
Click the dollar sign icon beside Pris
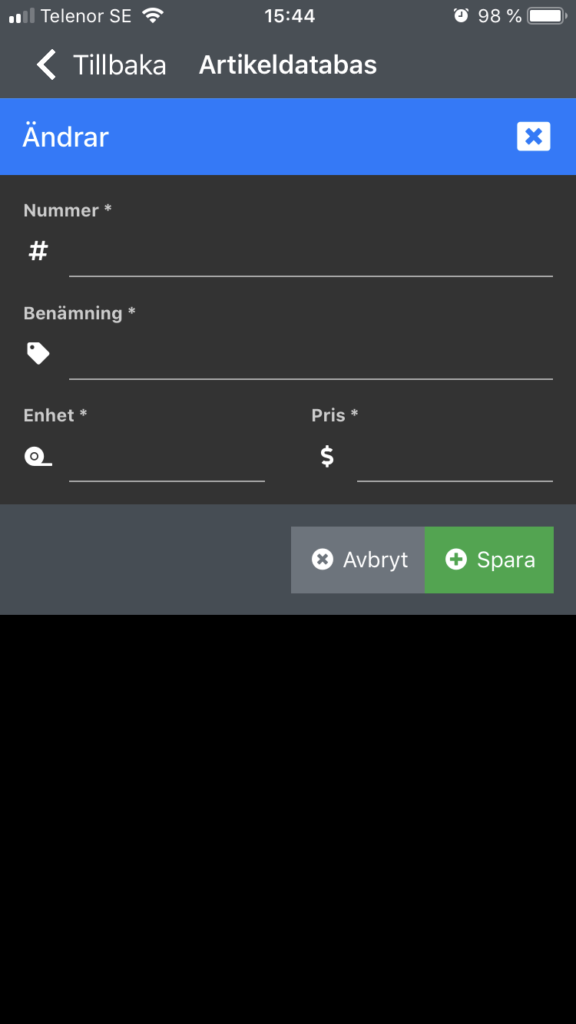(327, 456)
